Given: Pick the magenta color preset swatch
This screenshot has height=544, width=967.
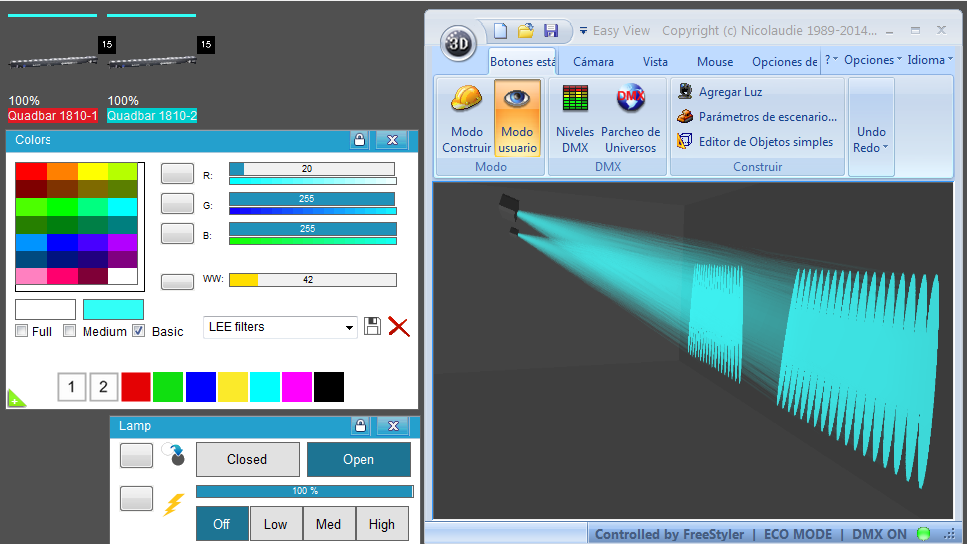Looking at the screenshot, I should 297,387.
